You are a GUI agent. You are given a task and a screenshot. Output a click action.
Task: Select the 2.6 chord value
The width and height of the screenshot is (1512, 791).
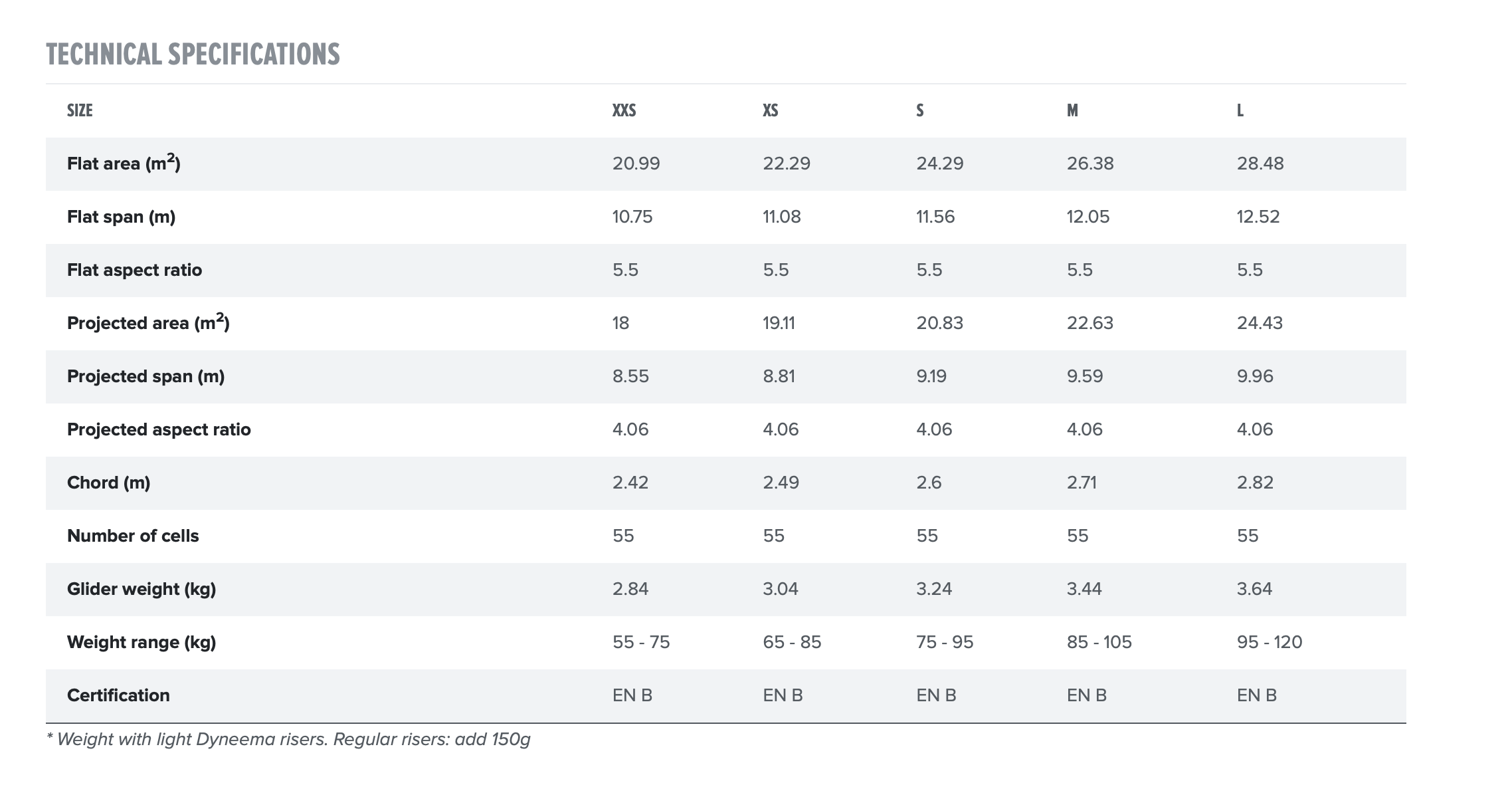tap(929, 483)
